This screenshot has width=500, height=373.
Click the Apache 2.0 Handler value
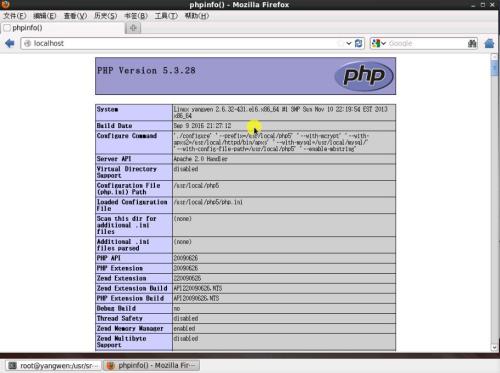[x=200, y=159]
